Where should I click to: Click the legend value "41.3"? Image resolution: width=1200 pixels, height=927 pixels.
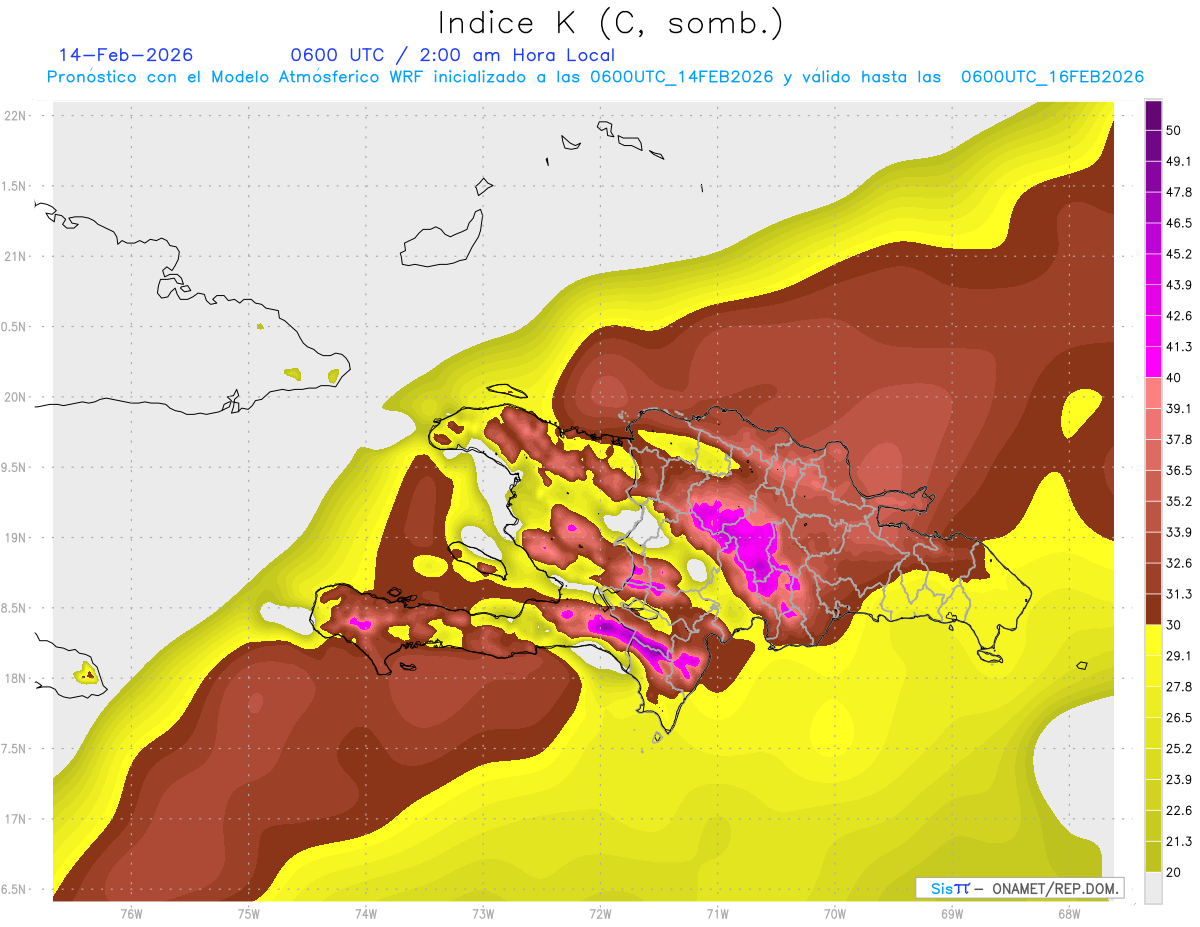[x=1178, y=347]
